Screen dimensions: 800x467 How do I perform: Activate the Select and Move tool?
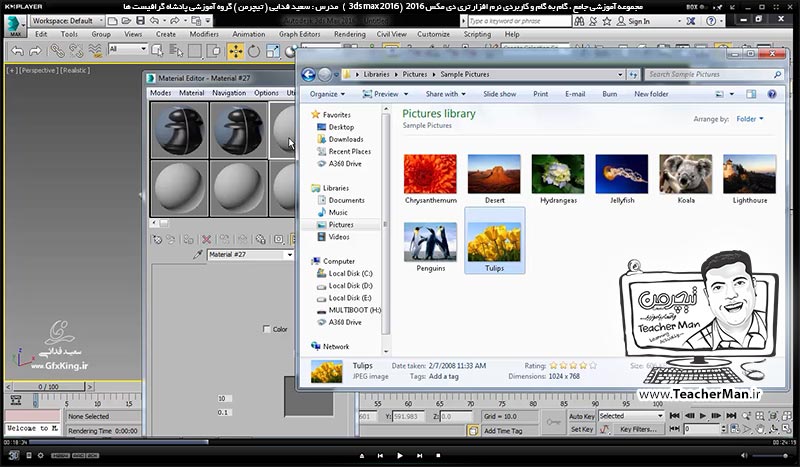236,51
